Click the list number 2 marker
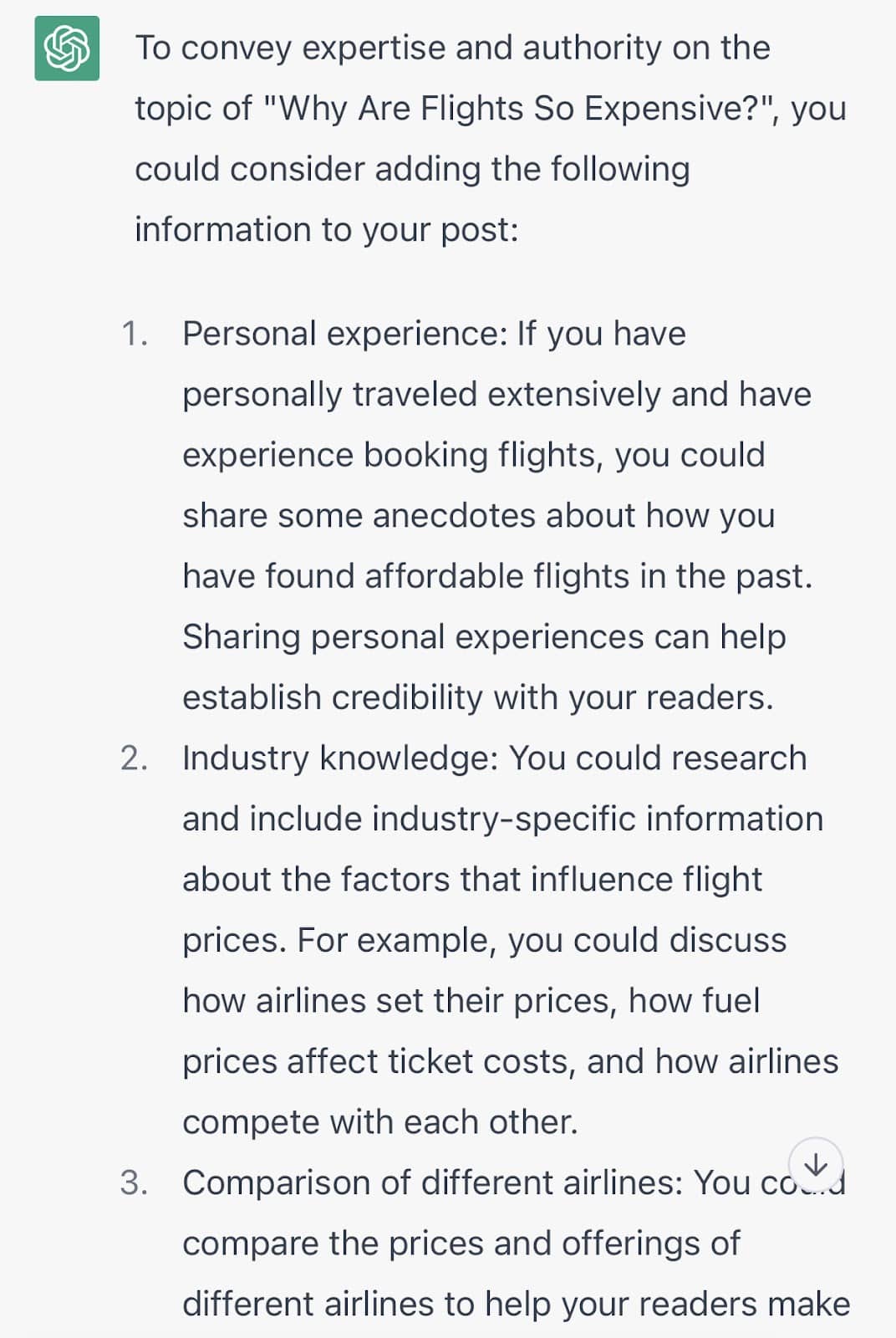This screenshot has width=896, height=1338. pyautogui.click(x=134, y=758)
